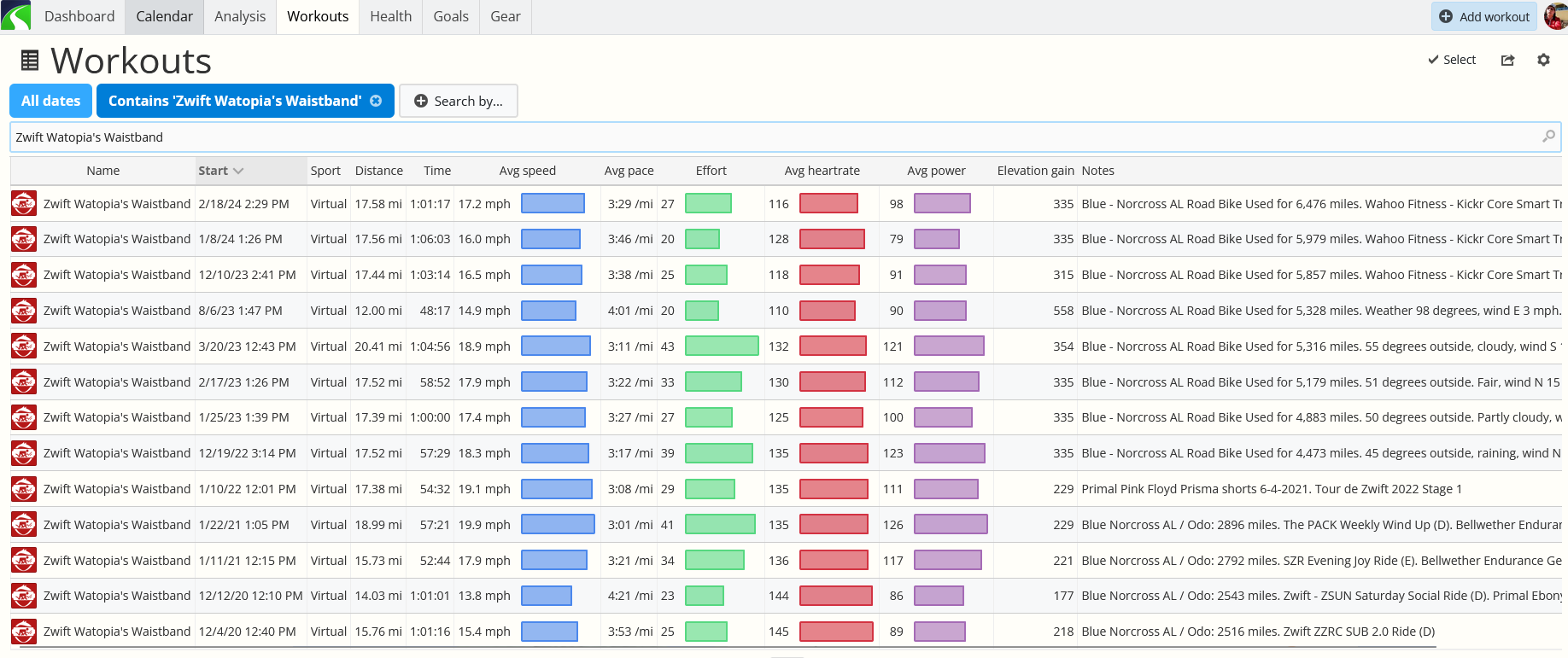Switch to the Calendar tab

click(165, 16)
